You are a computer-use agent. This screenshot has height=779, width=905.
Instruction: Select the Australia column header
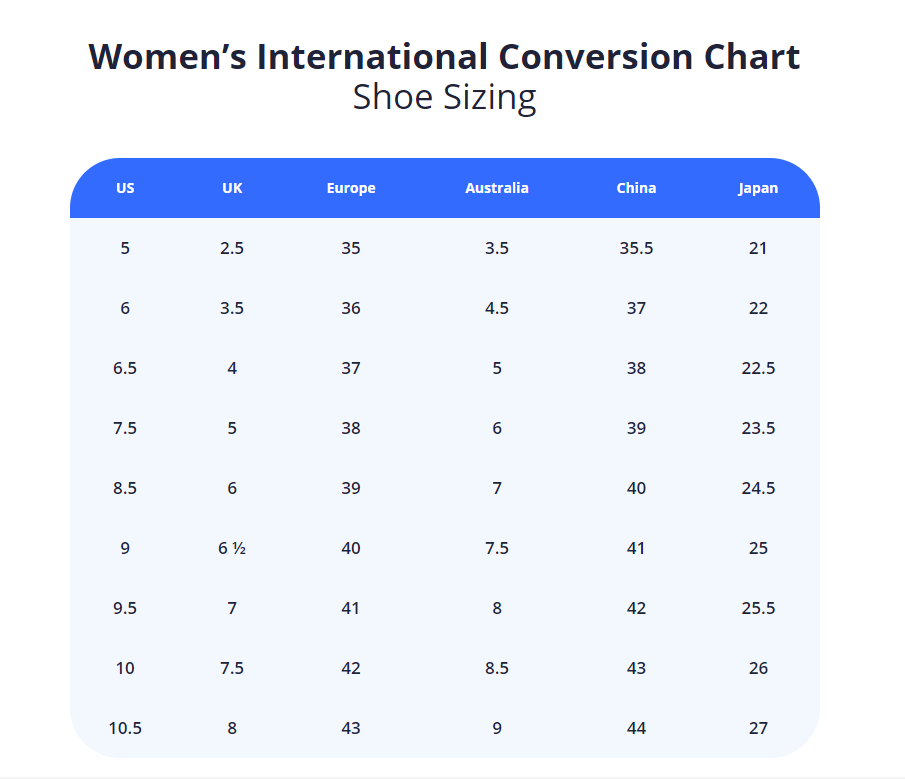tap(497, 188)
